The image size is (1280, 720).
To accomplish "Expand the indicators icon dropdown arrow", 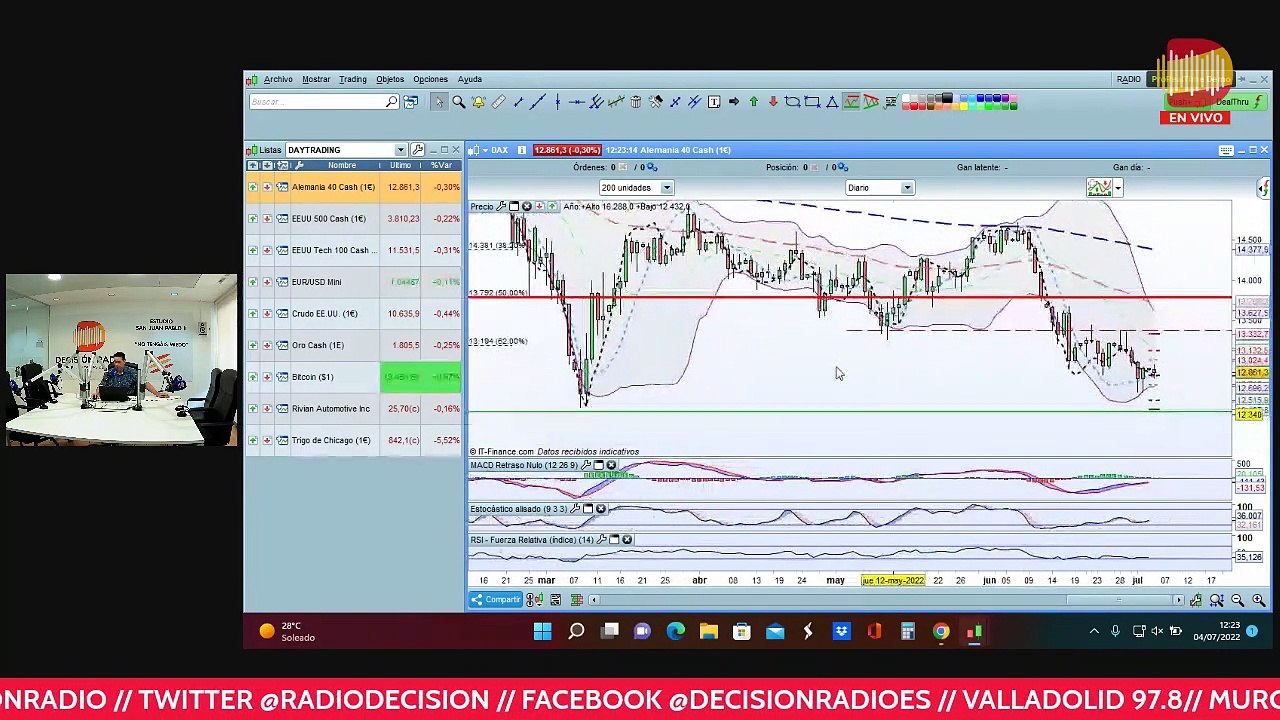I will [x=1117, y=188].
